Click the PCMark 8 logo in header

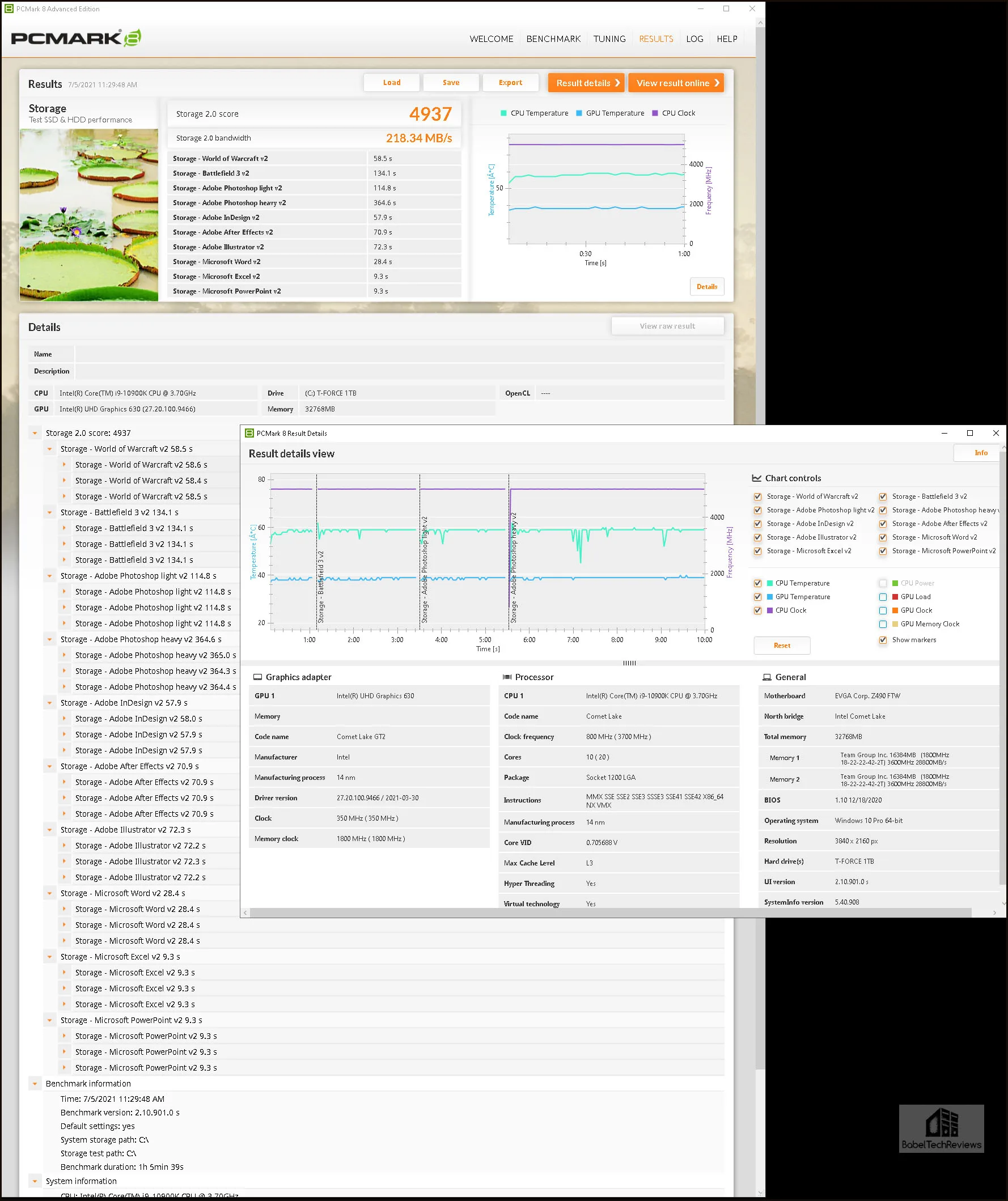(76, 39)
